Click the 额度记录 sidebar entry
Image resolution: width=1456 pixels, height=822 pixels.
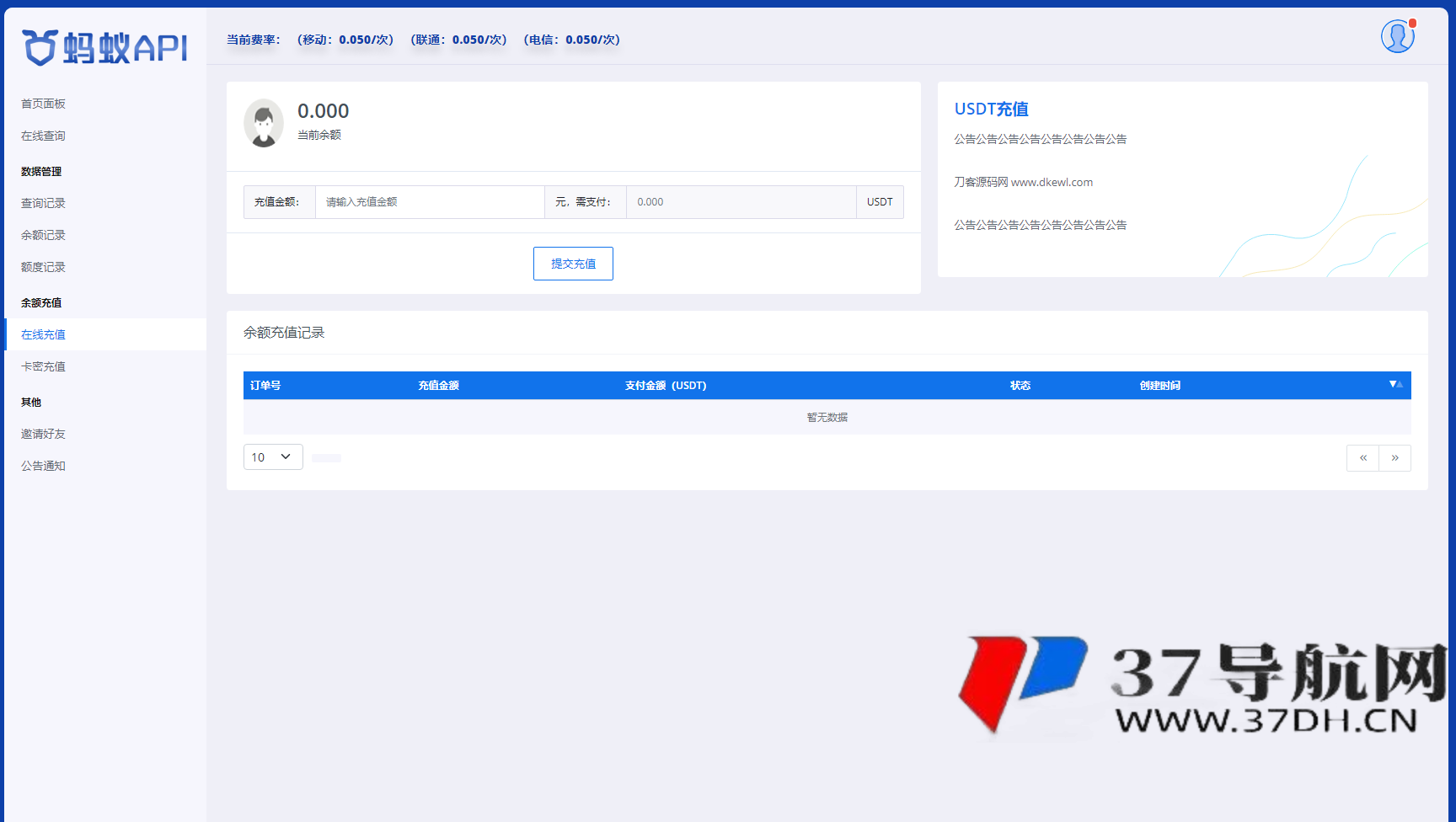coord(43,267)
